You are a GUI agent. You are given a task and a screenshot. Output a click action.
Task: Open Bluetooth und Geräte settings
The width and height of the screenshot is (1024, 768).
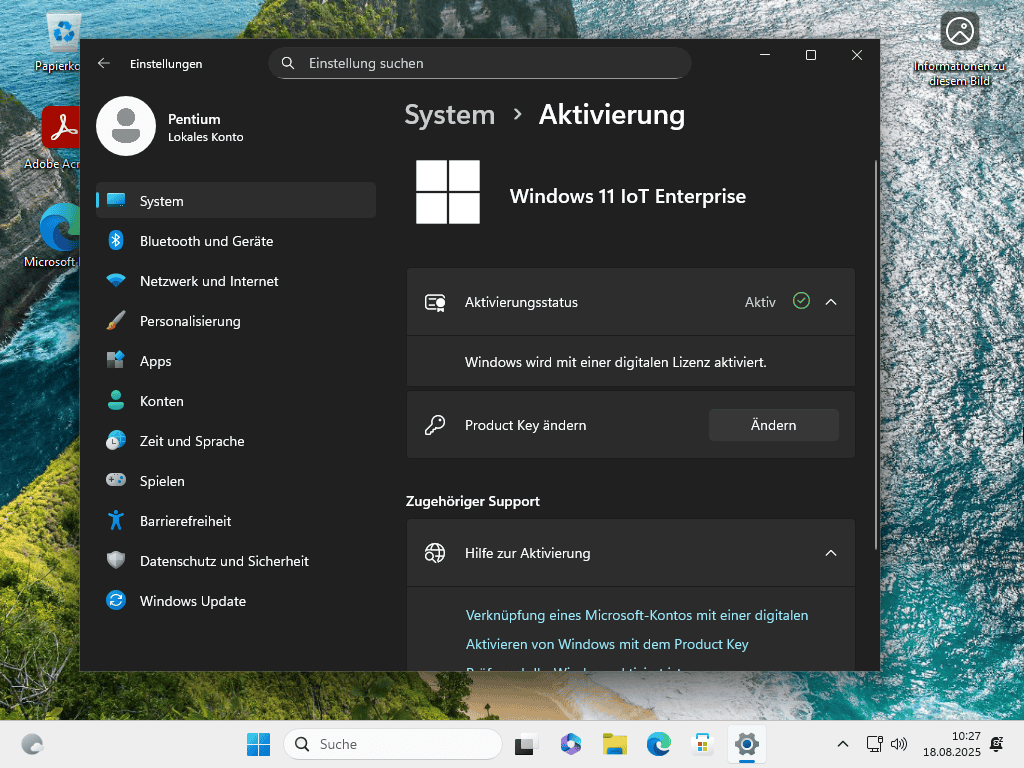tap(206, 241)
